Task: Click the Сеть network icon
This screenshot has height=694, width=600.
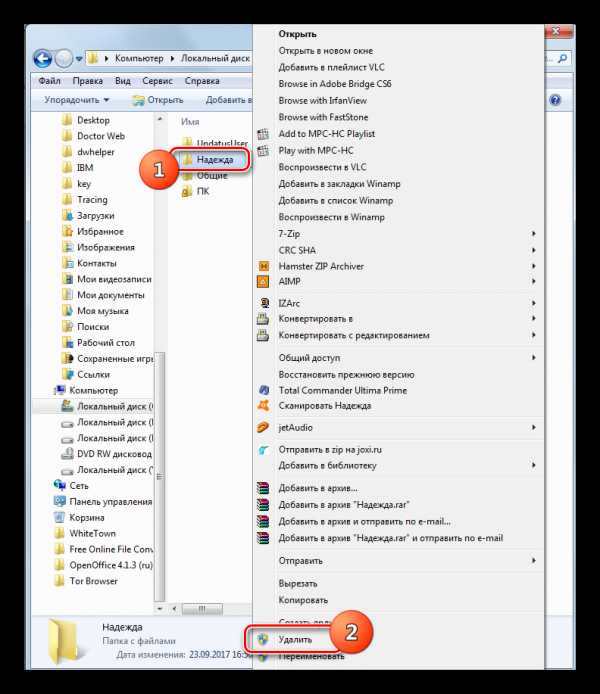Action: click(x=59, y=486)
